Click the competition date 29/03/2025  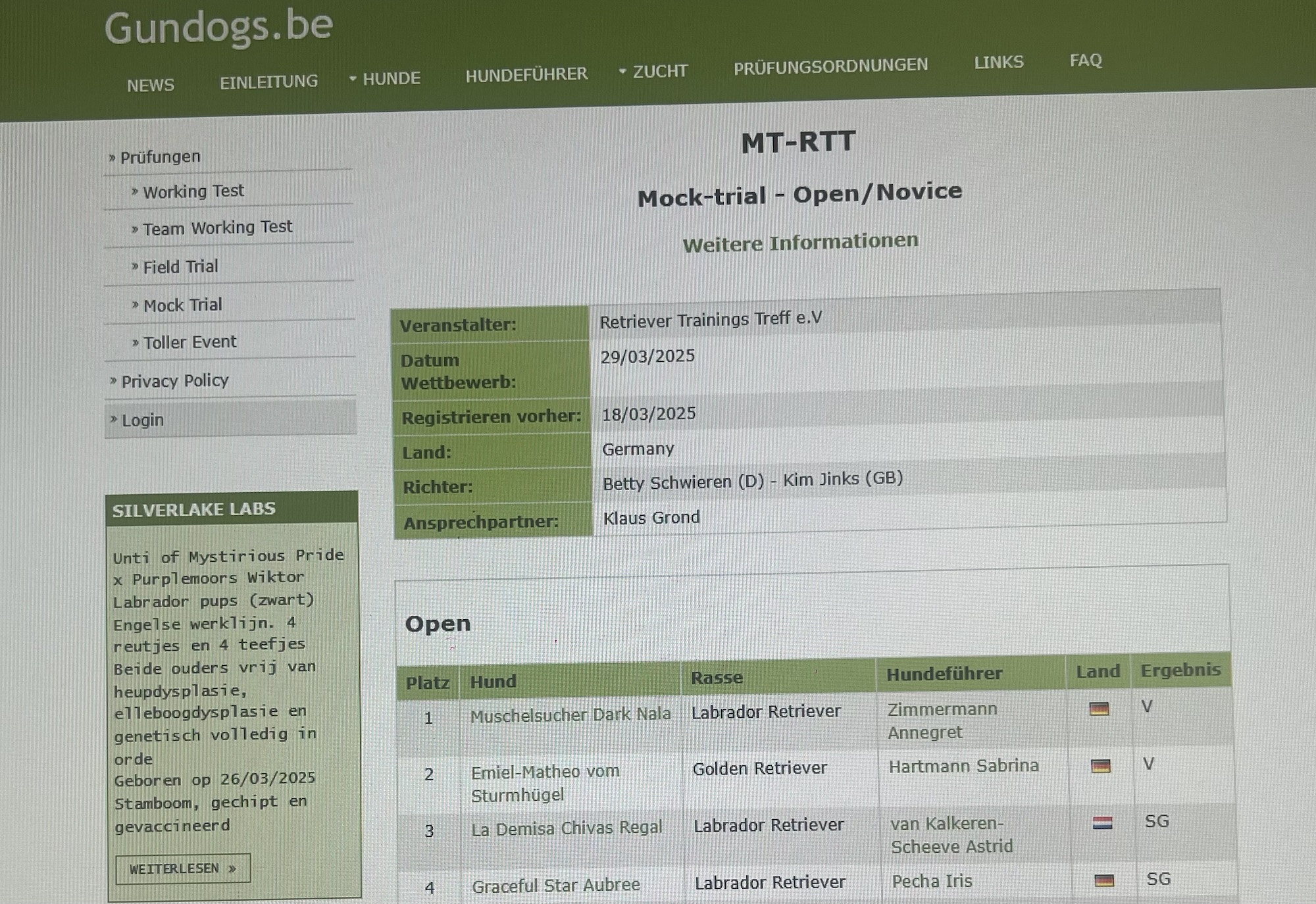click(x=647, y=356)
